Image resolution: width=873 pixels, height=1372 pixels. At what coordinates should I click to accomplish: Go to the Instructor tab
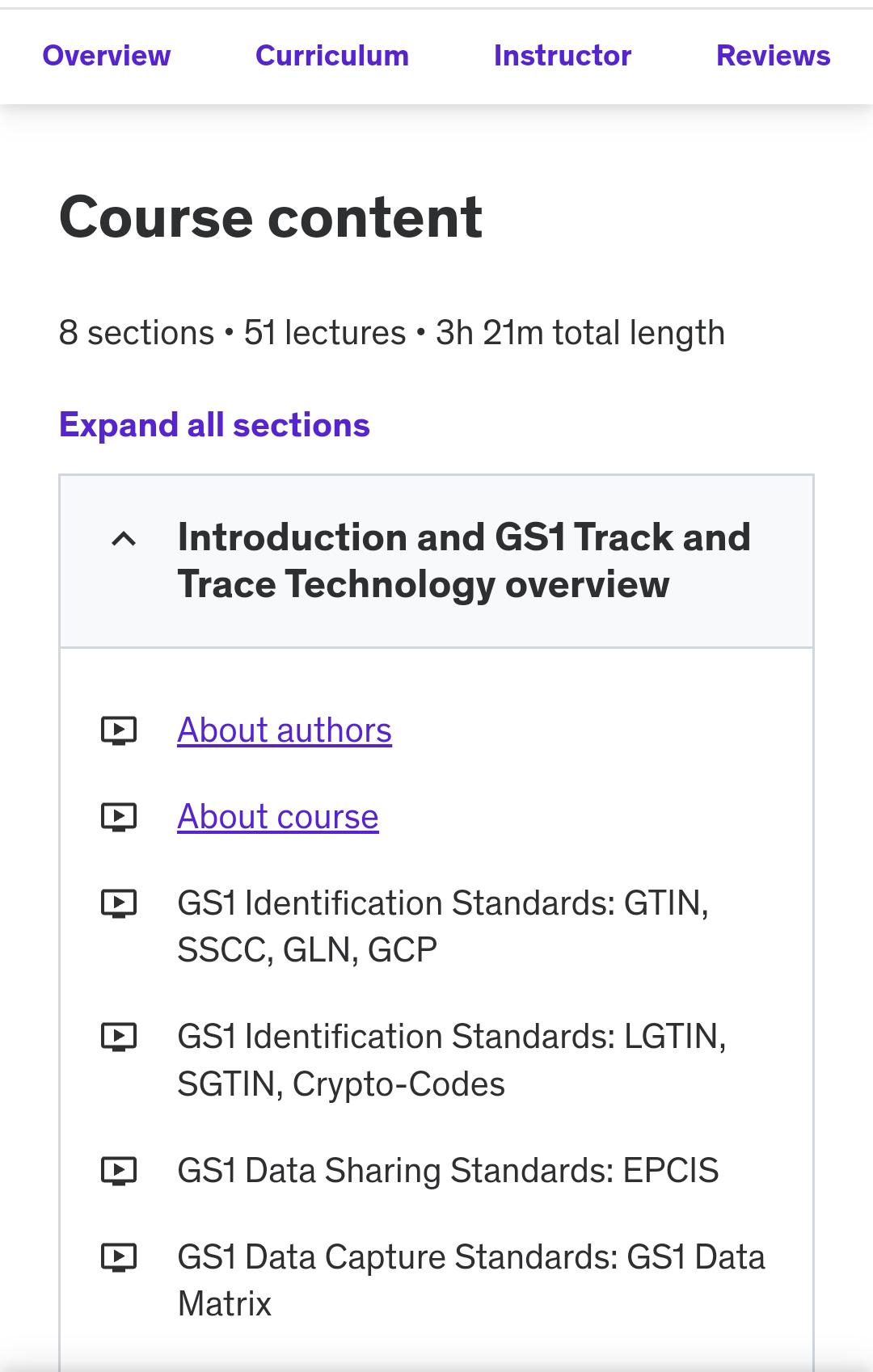[563, 56]
